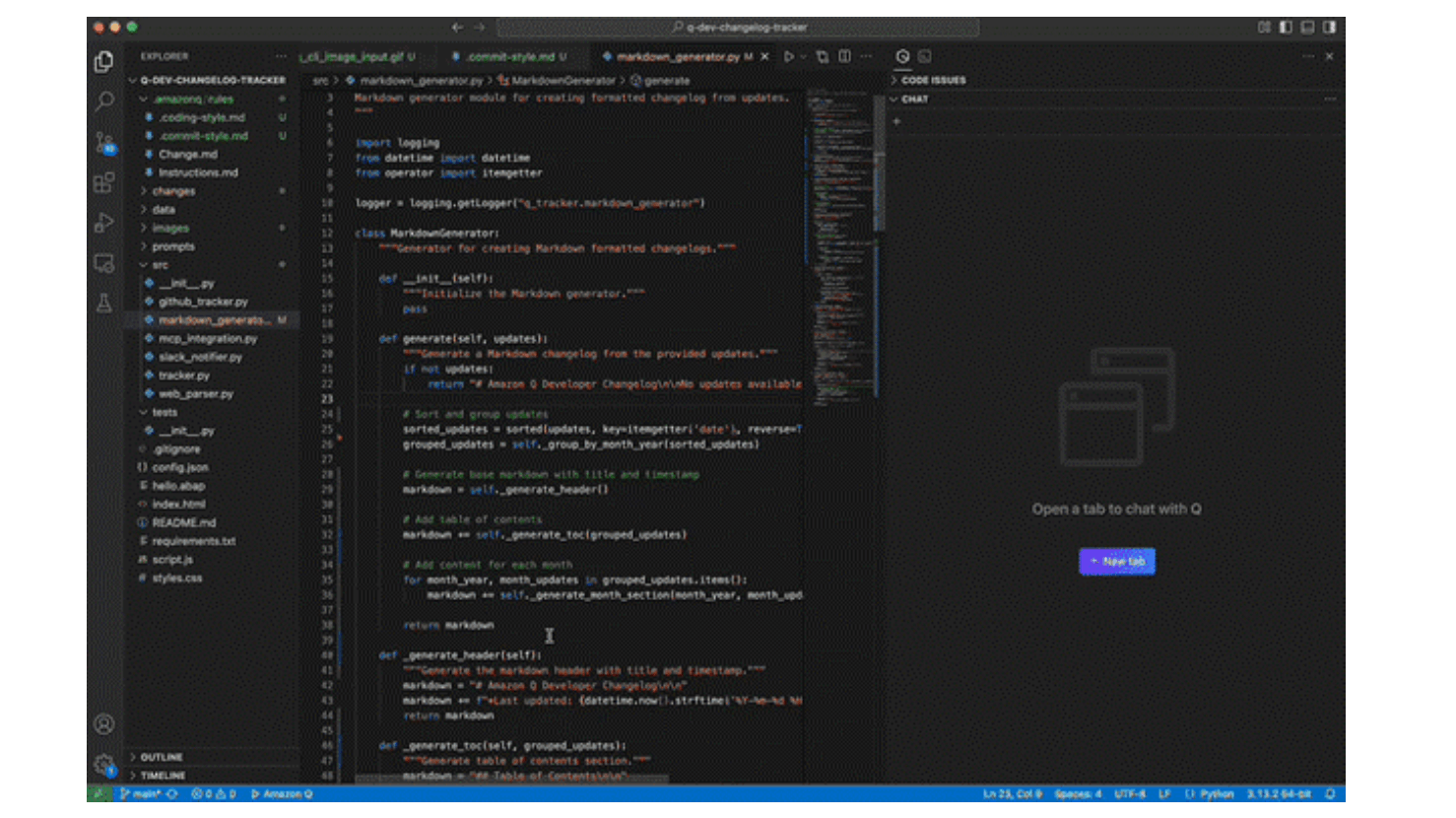The image size is (1456, 818).
Task: Open the Testing flask icon view
Action: click(103, 304)
